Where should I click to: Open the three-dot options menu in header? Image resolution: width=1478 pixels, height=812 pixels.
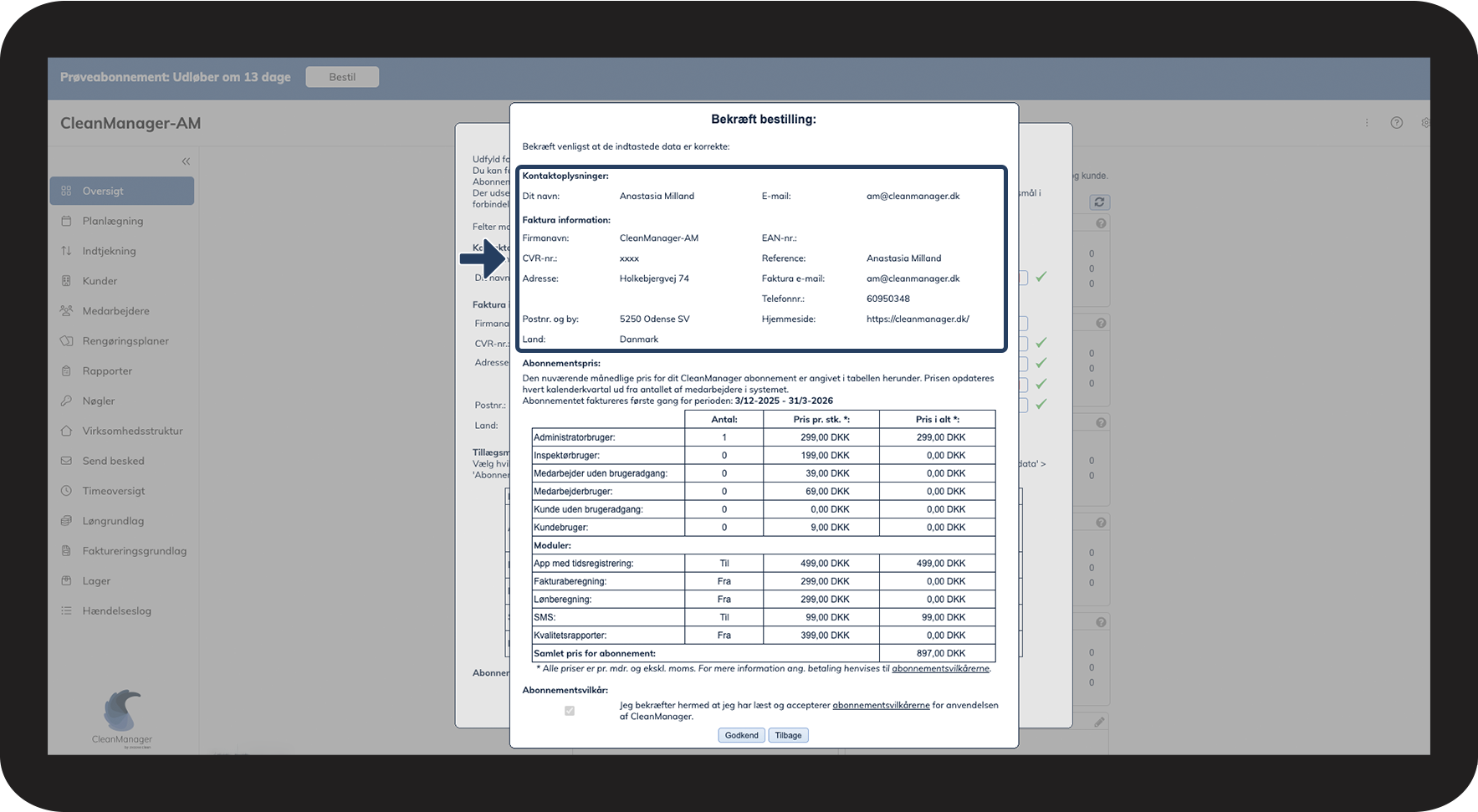(x=1367, y=123)
